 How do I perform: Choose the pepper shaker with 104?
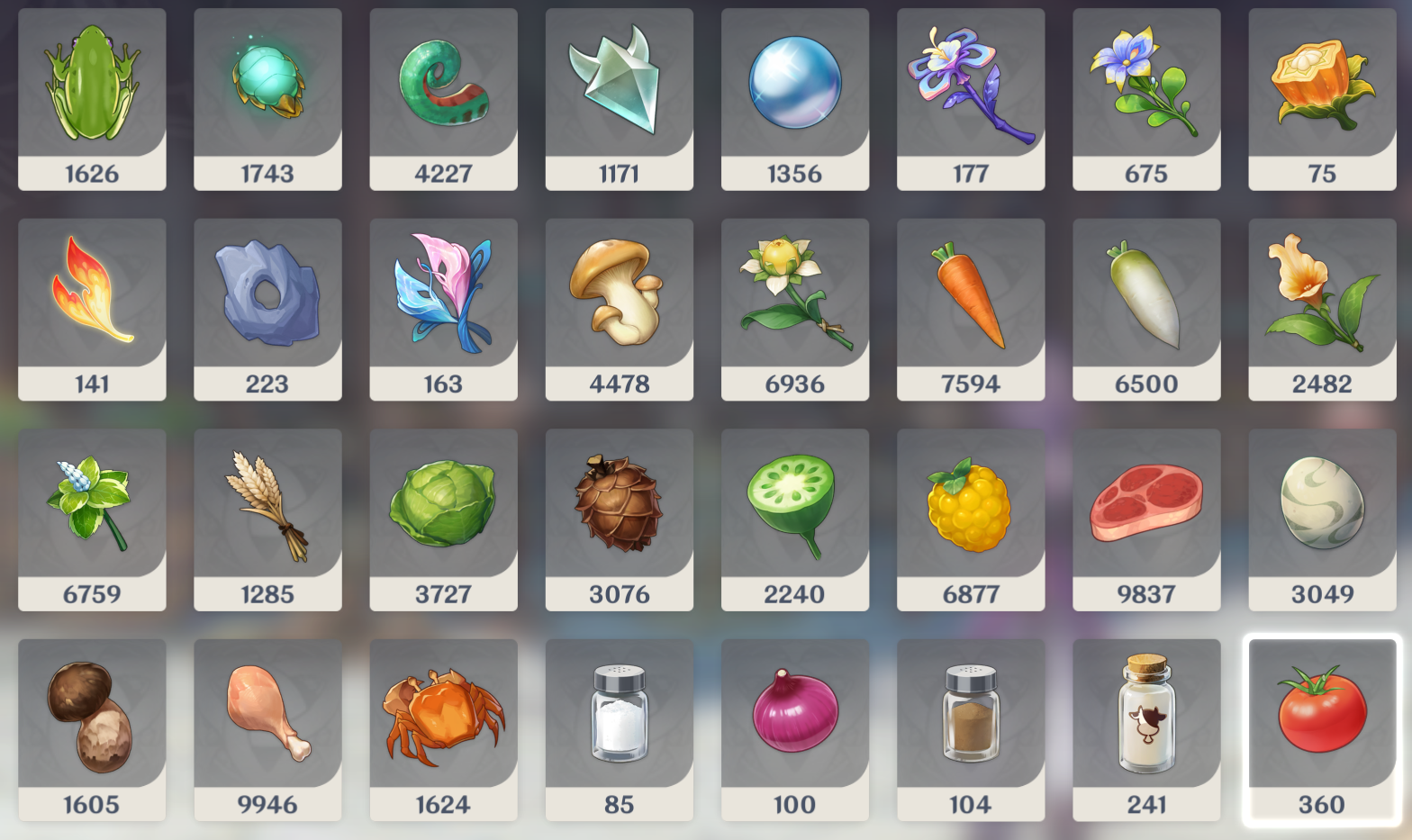[x=971, y=729]
